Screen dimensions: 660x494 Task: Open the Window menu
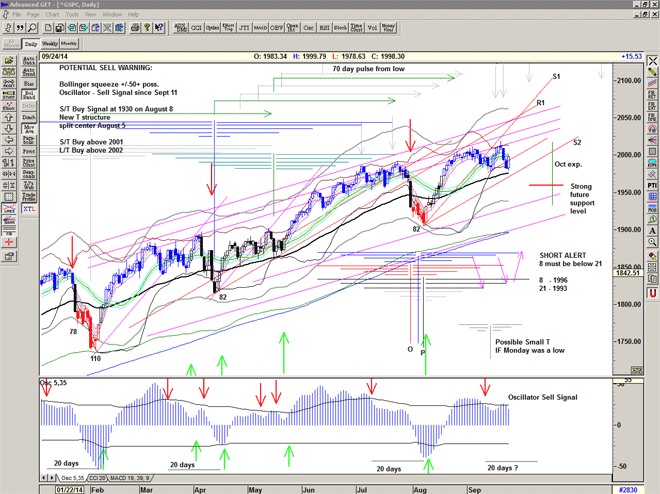point(112,15)
